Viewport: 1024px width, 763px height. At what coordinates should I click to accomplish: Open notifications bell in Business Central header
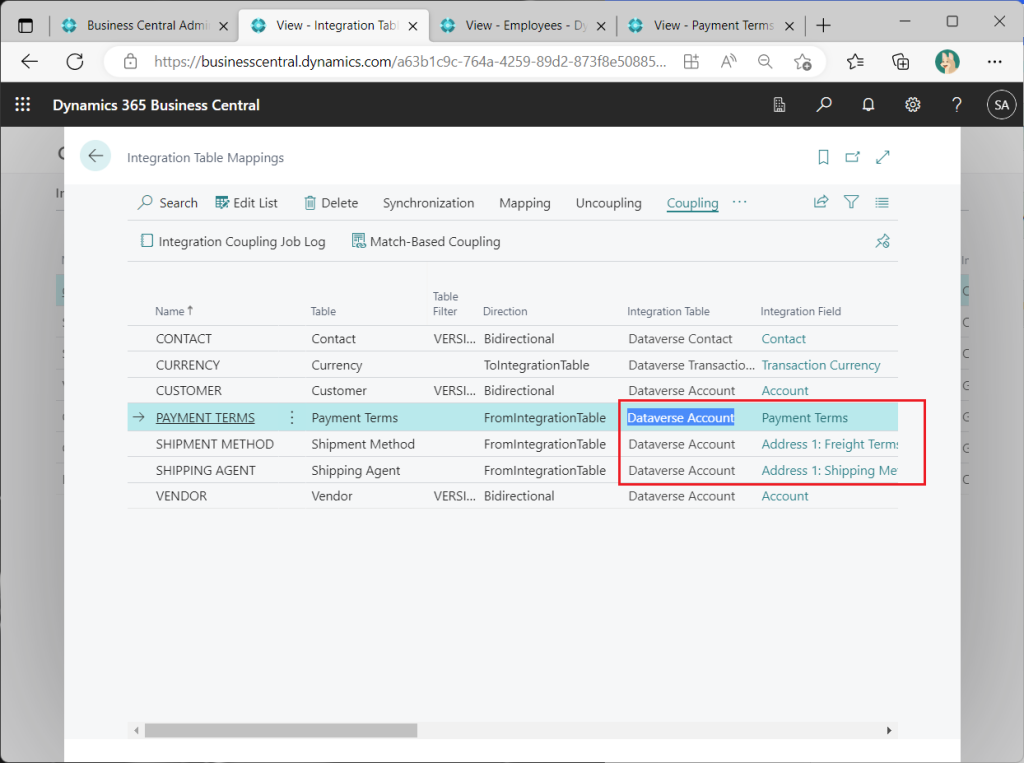tap(868, 105)
